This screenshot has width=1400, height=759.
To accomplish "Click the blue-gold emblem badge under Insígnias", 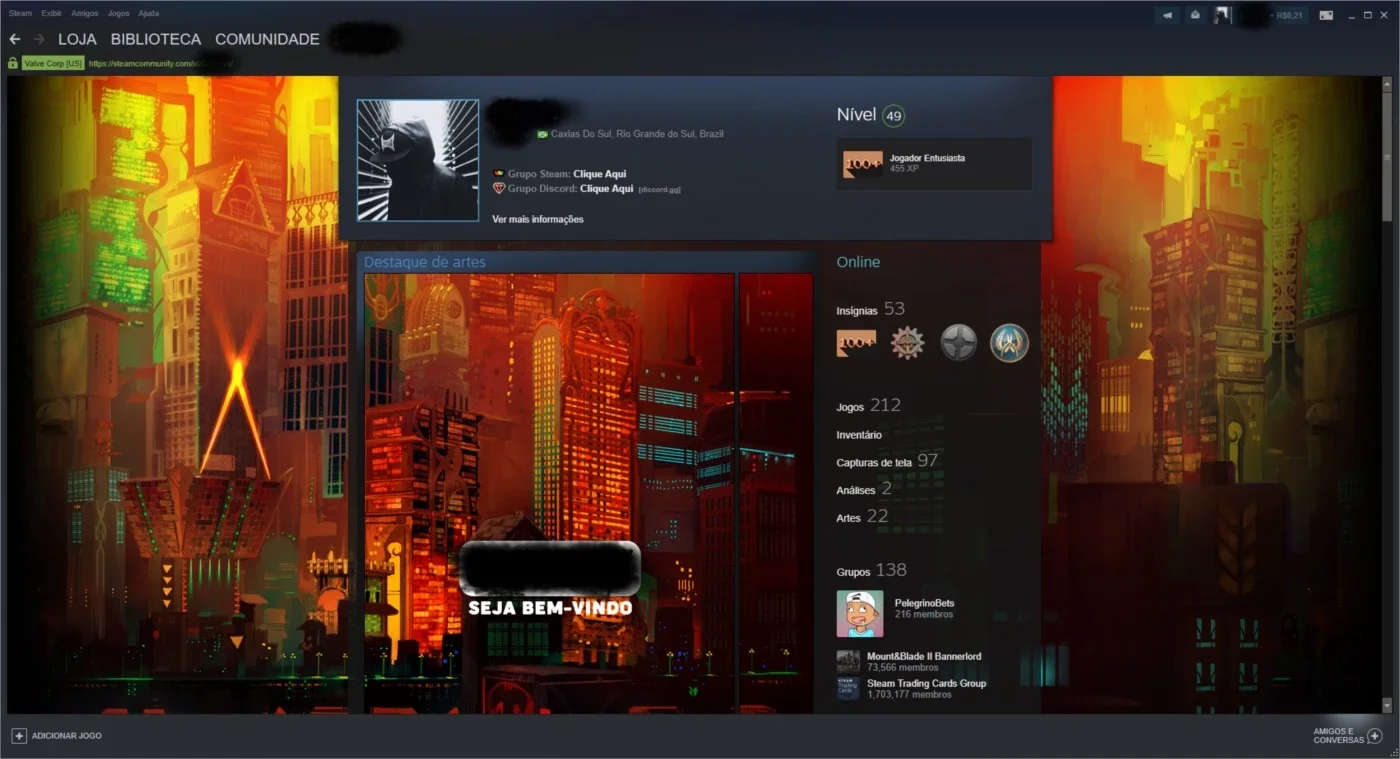I will coord(1009,343).
